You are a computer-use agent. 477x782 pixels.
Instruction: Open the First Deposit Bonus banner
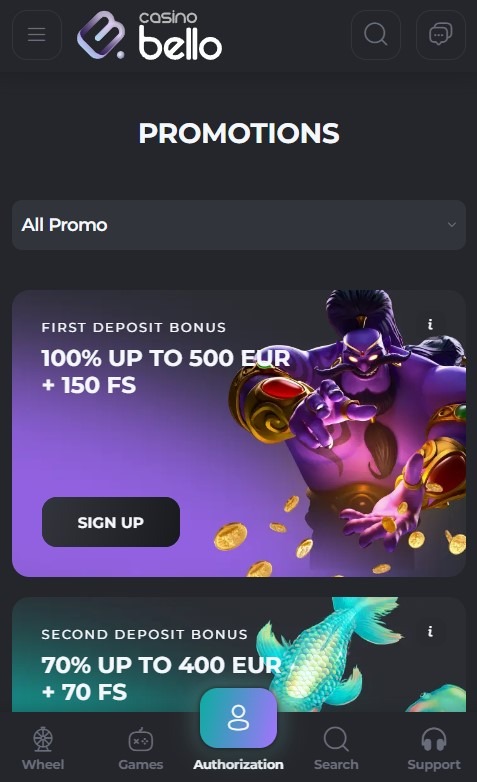pyautogui.click(x=238, y=433)
